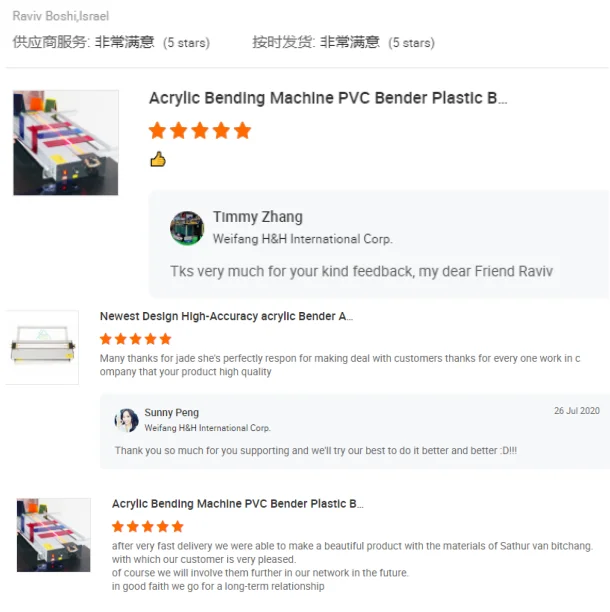The image size is (610, 612).
Task: Click the name Timmy Zhang
Action: [258, 217]
